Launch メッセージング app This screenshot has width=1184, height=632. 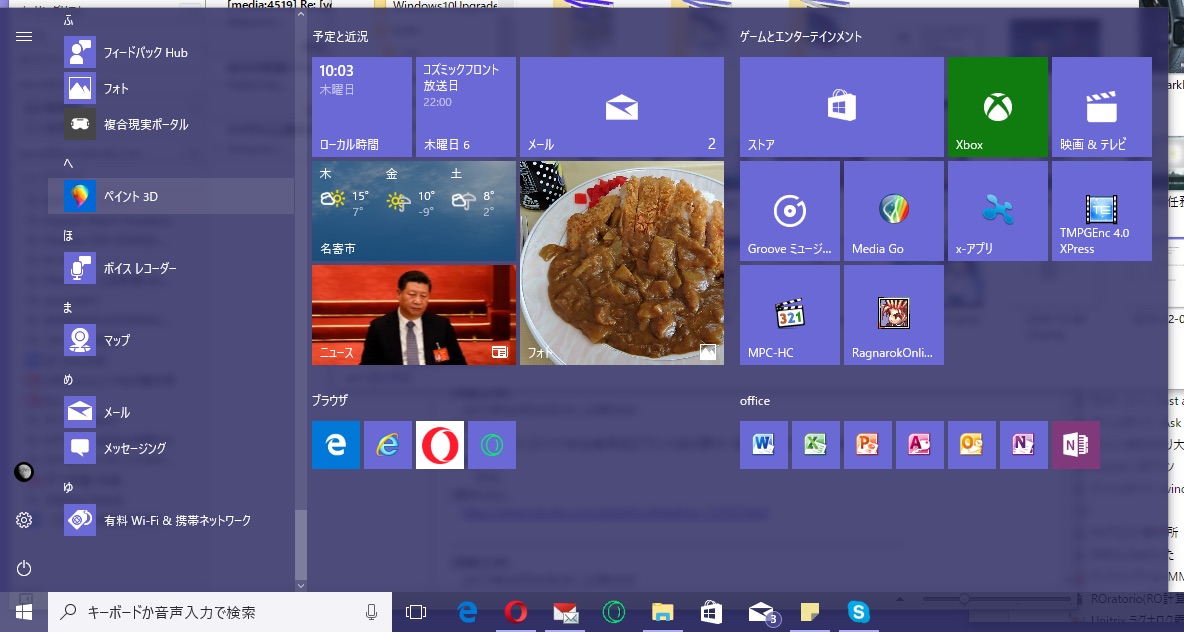click(171, 448)
